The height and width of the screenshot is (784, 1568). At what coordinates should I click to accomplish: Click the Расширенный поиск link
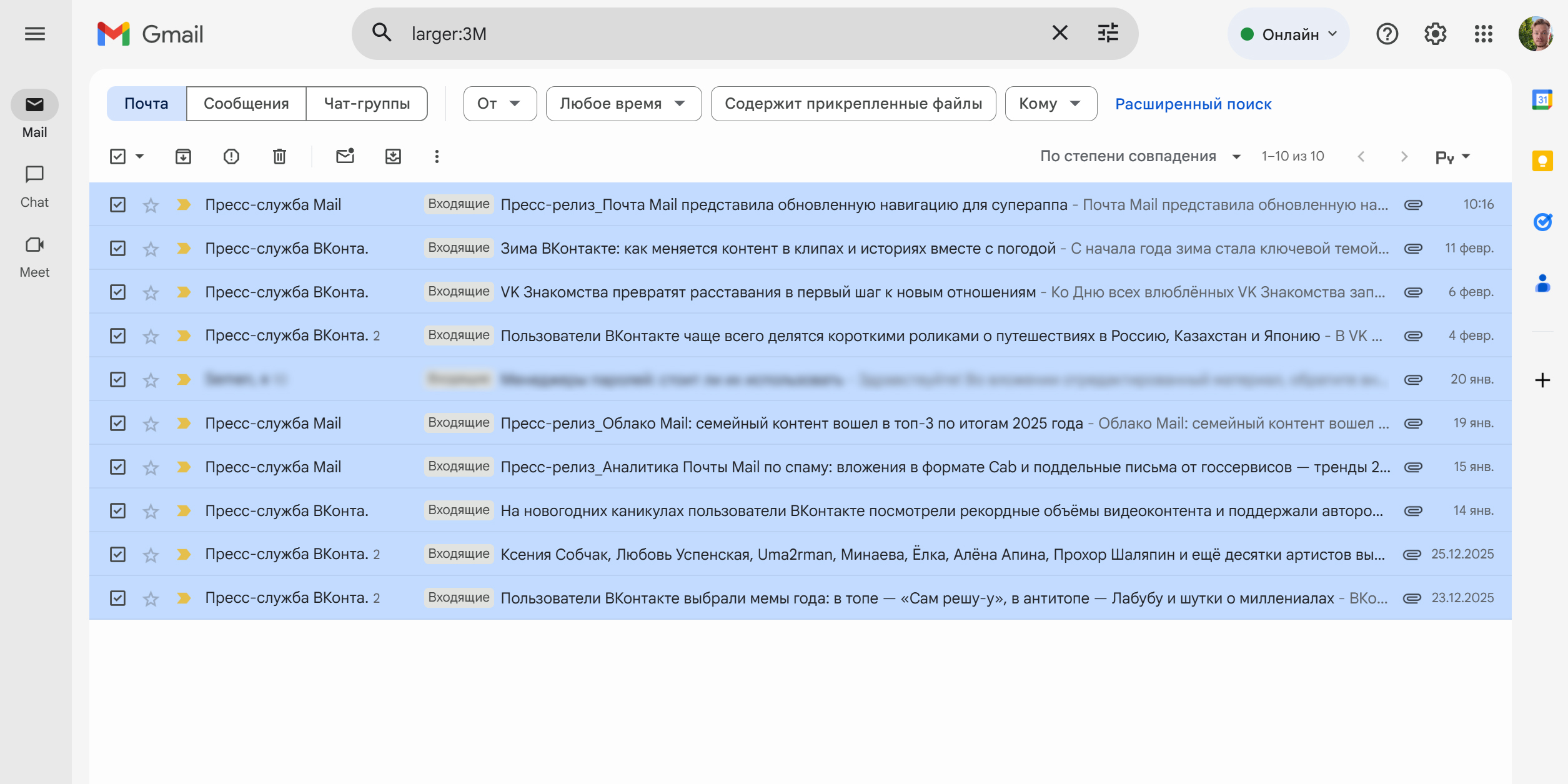tap(1193, 104)
